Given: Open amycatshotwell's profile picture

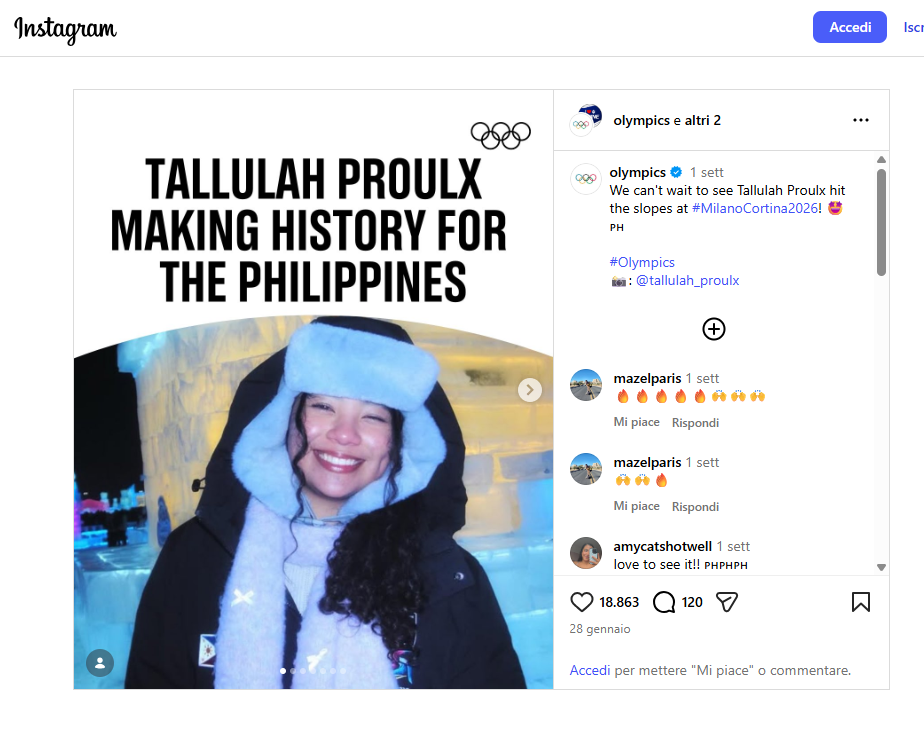Looking at the screenshot, I should click(x=586, y=553).
